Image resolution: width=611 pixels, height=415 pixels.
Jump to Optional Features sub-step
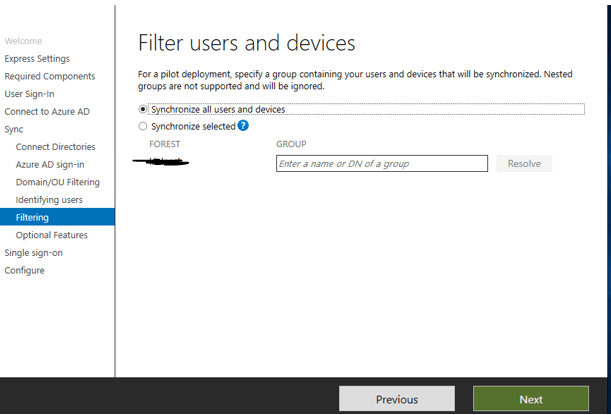coord(51,235)
